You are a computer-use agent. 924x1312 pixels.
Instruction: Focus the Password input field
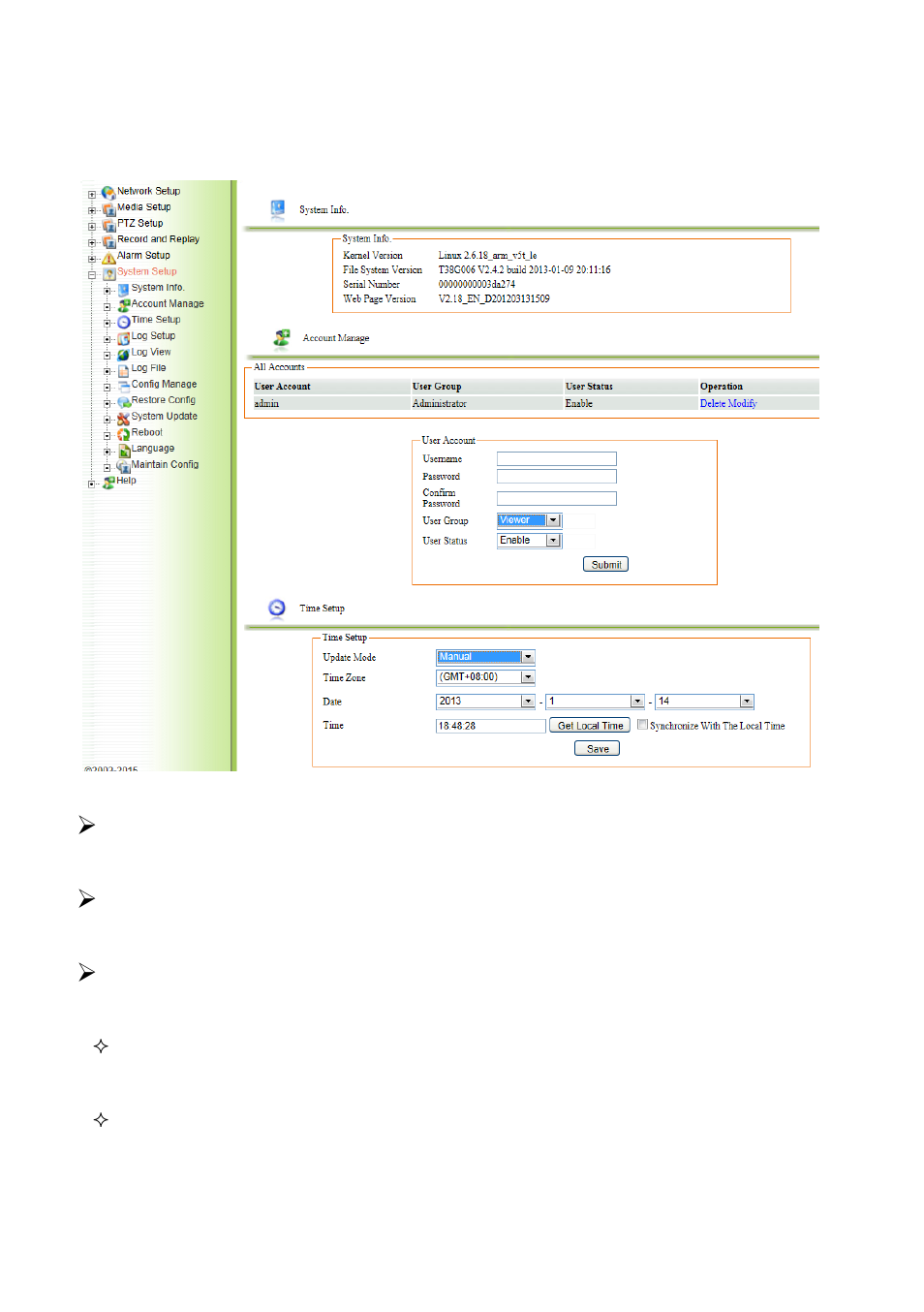pos(557,477)
